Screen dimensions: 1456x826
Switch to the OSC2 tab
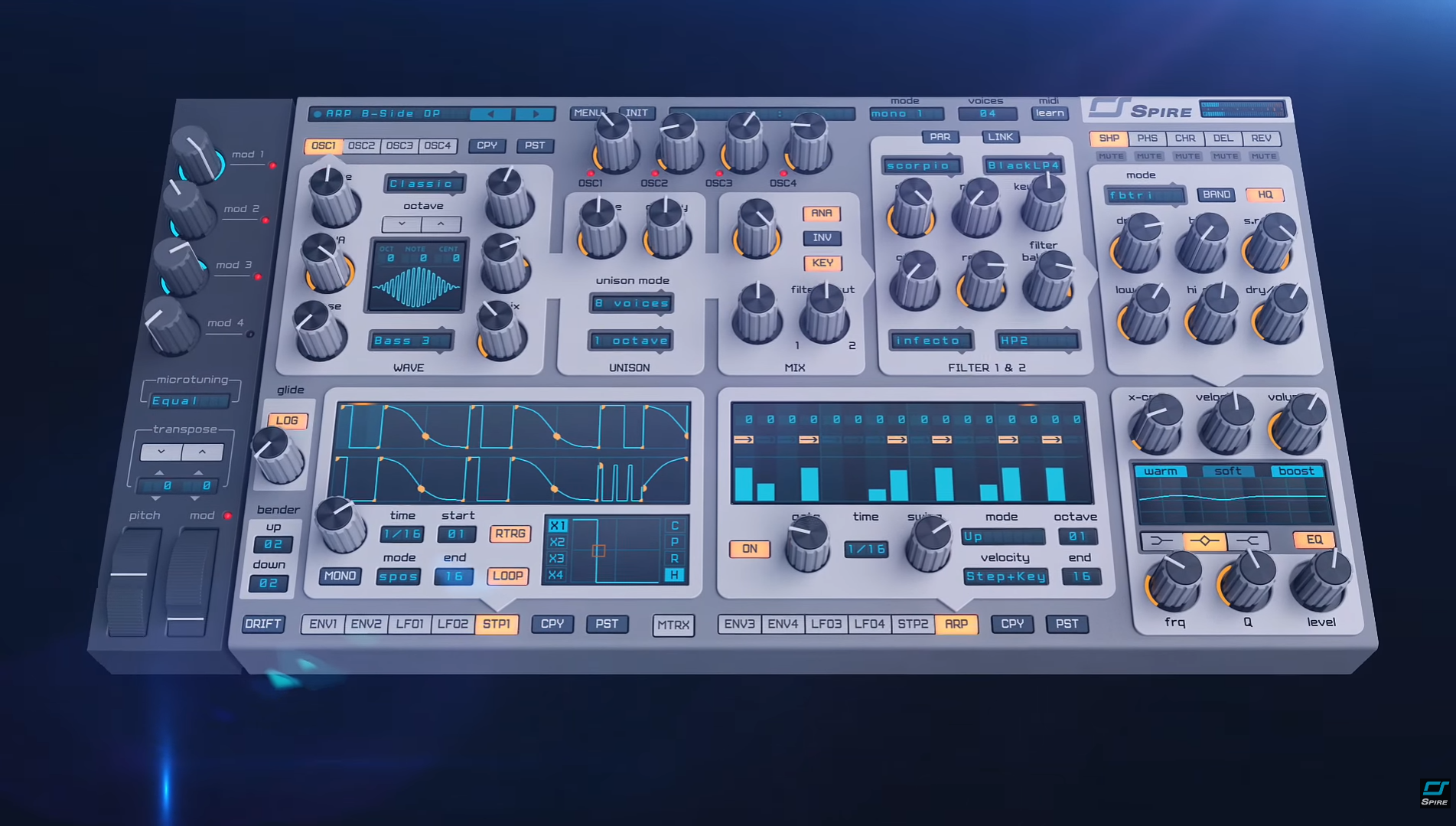coord(361,145)
